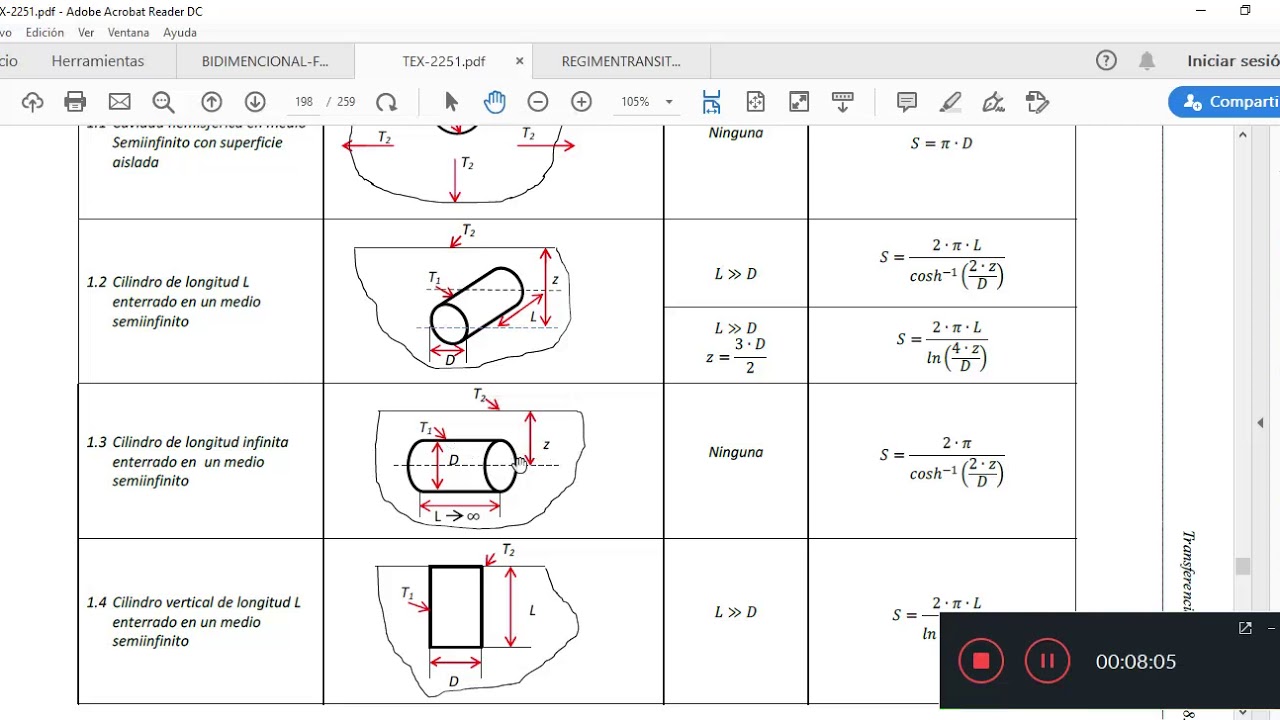Add a comment note
This screenshot has width=1280, height=720.
click(907, 102)
